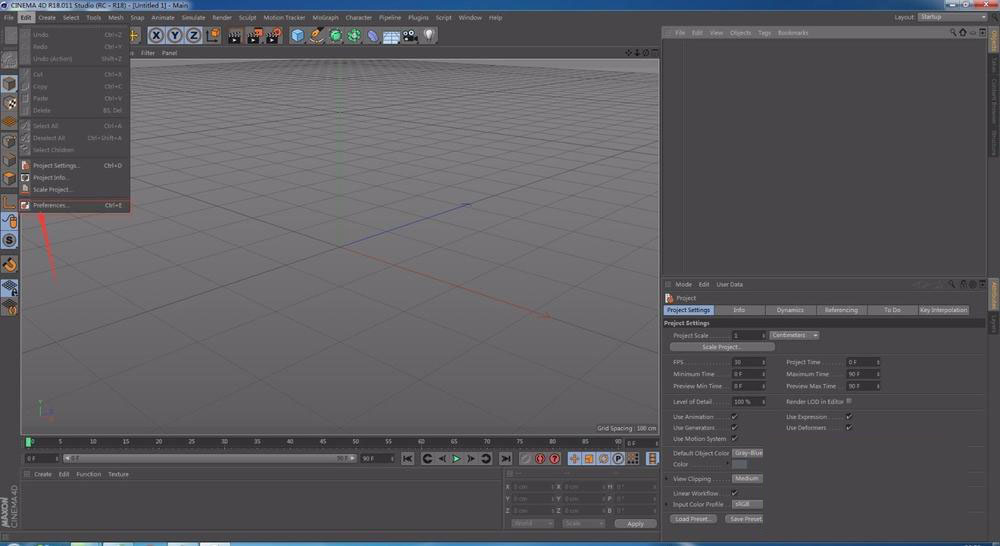1000x546 pixels.
Task: Click the Enable Axis L-shaped icon
Action: 9,203
